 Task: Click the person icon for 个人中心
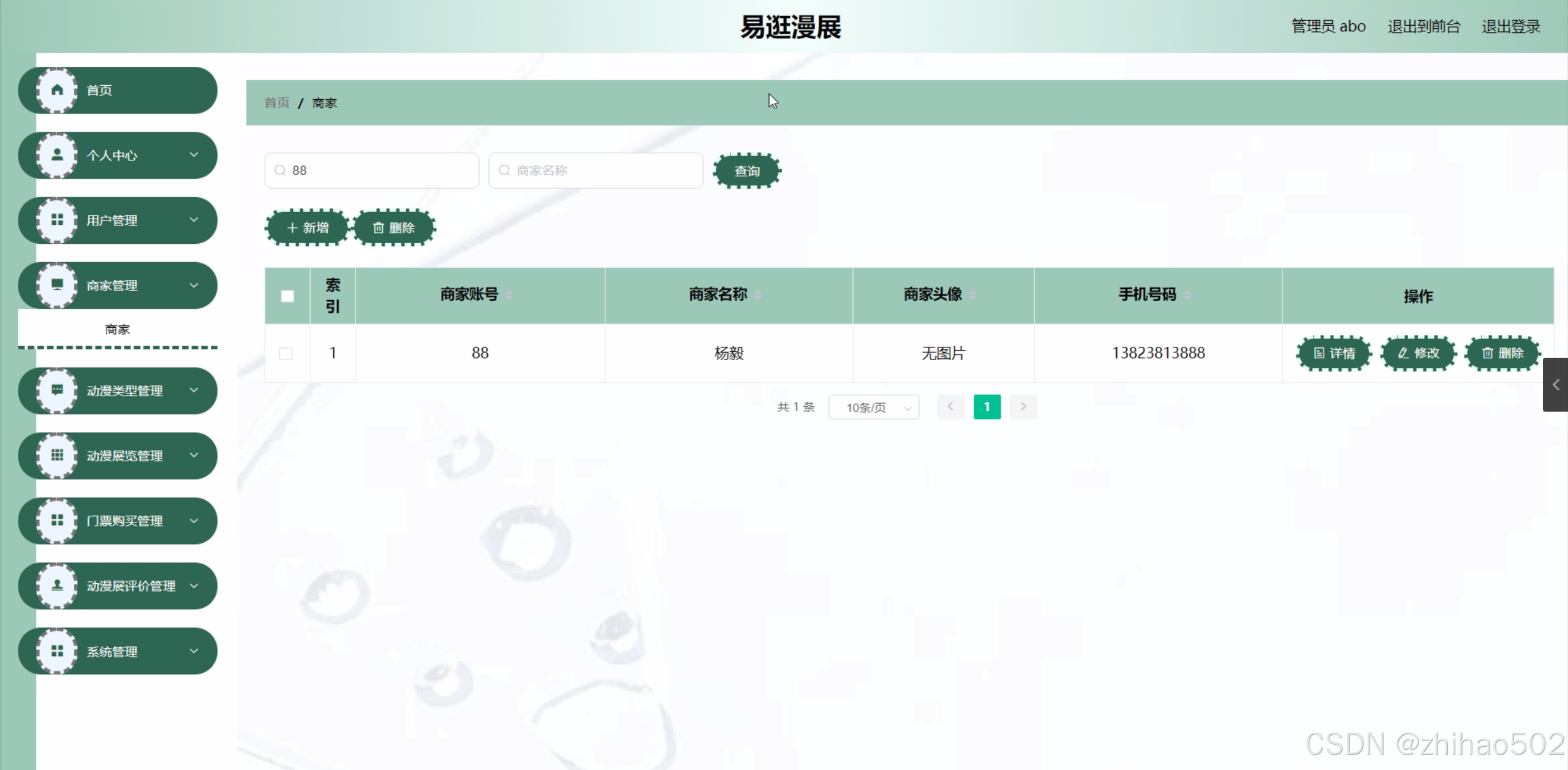coord(57,155)
